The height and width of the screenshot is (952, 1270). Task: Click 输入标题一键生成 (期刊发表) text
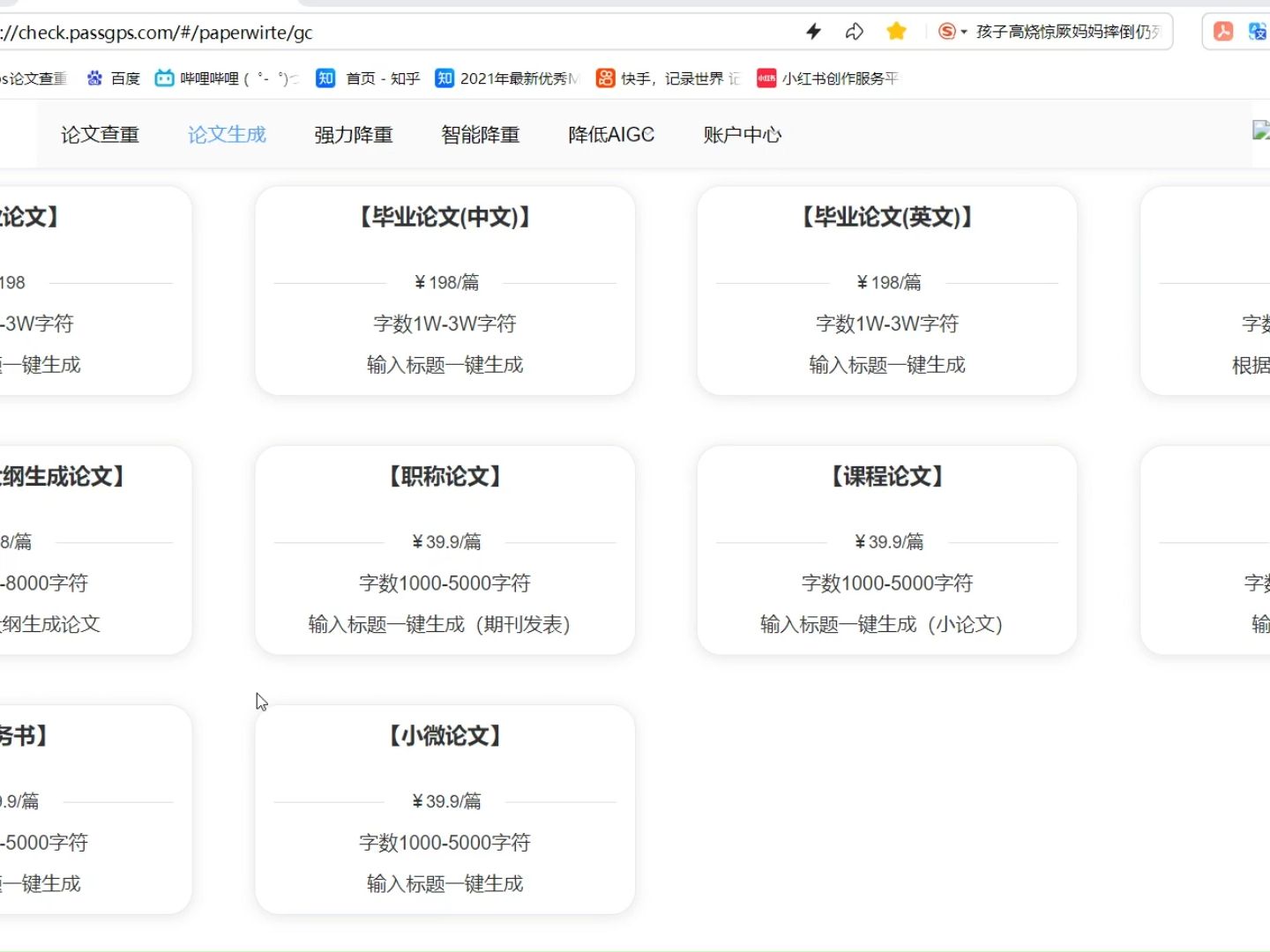tap(440, 625)
